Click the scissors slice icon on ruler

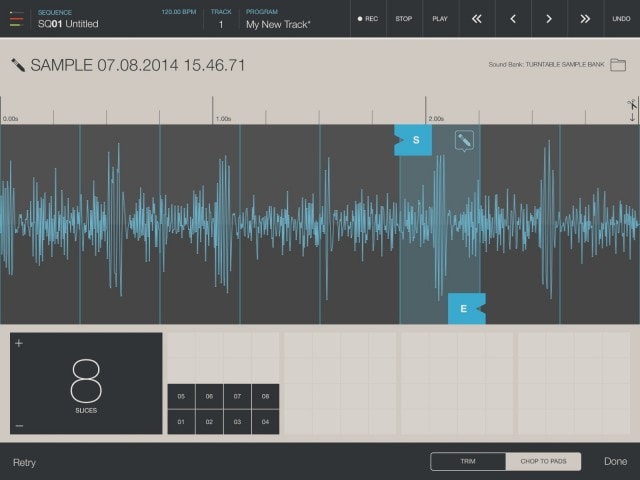pos(632,104)
